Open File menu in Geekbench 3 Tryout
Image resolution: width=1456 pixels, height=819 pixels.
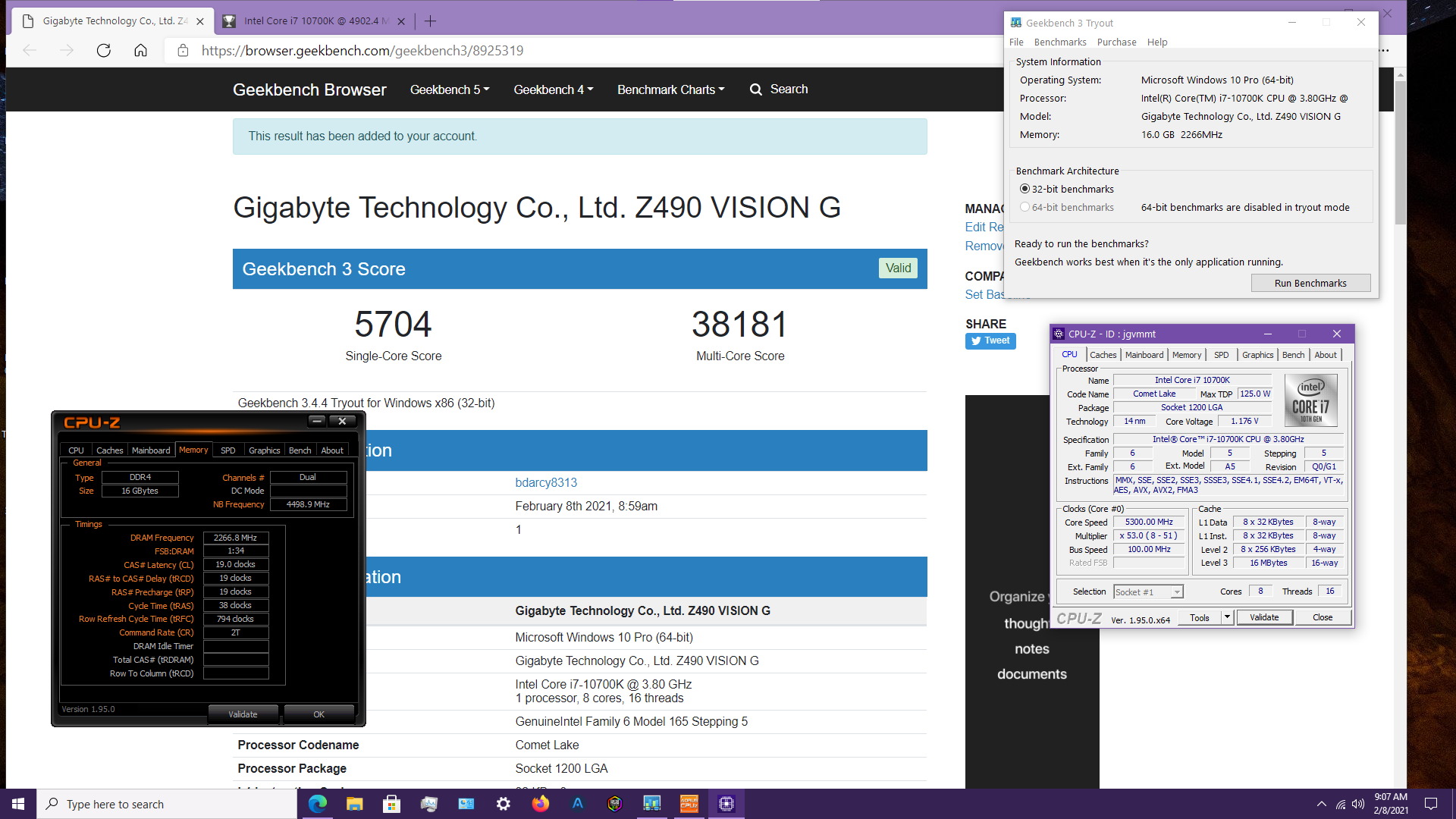[x=1016, y=42]
